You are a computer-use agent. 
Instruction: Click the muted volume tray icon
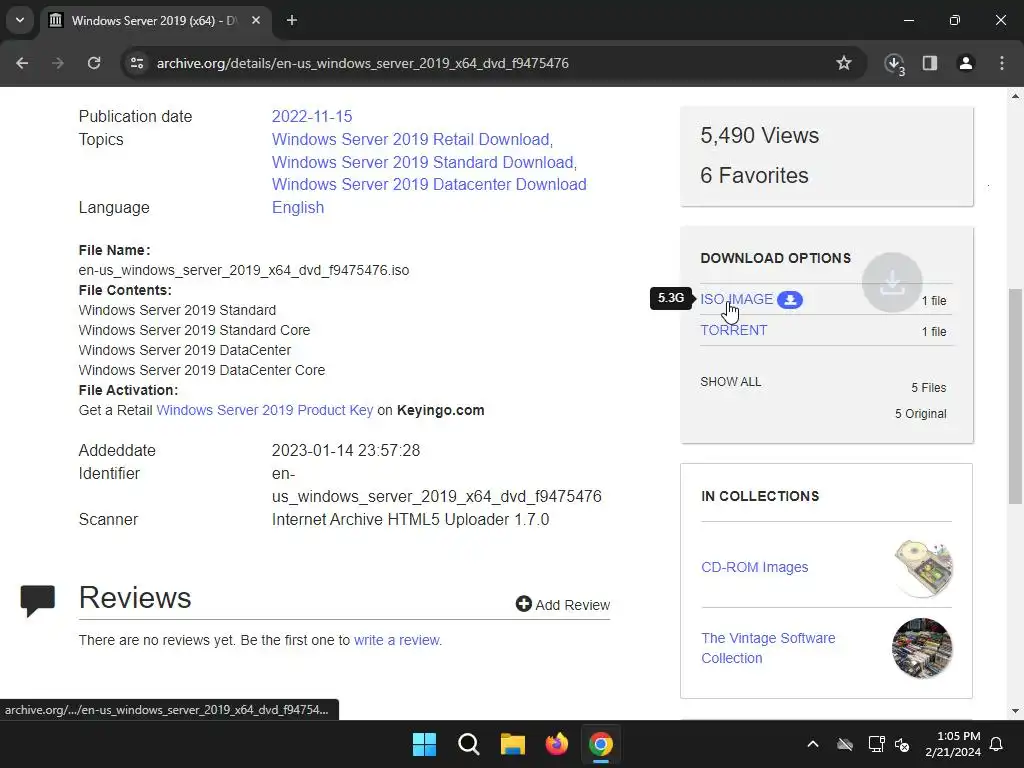coord(903,744)
